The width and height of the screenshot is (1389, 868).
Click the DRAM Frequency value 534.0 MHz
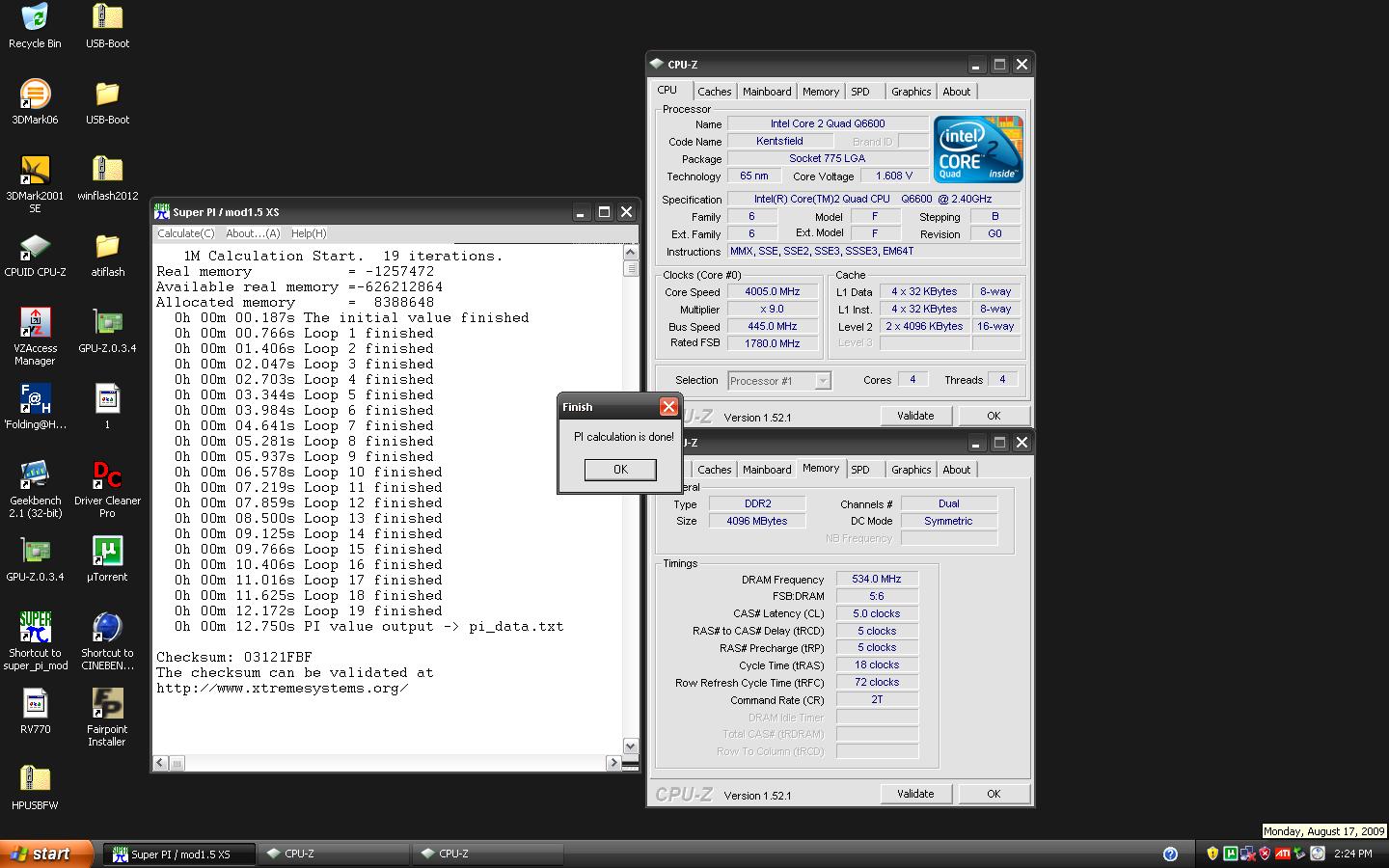pos(877,579)
